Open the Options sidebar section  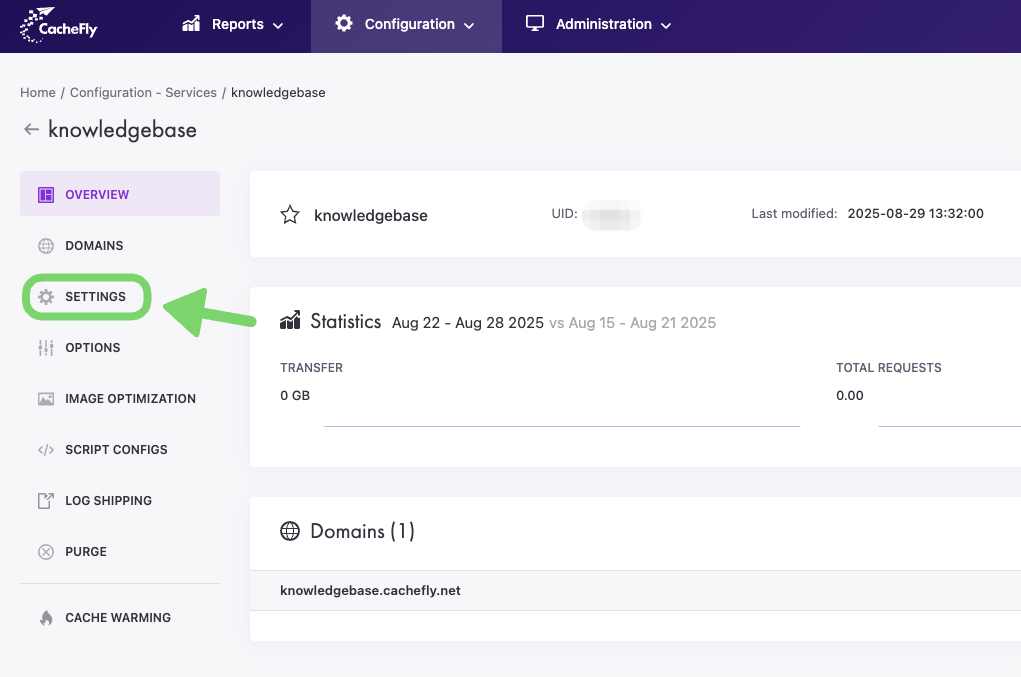click(93, 348)
